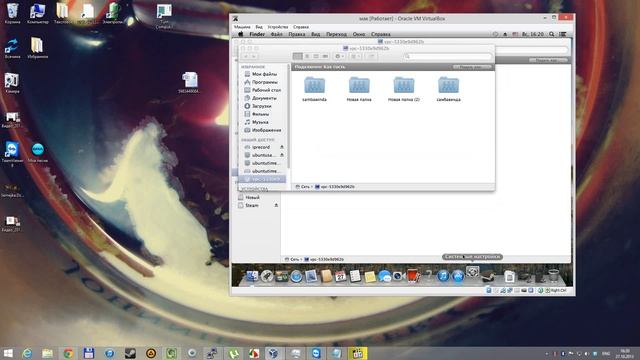The height and width of the screenshot is (360, 640).
Task: Open Spotlight search in Mac menu bar
Action: tap(551, 34)
